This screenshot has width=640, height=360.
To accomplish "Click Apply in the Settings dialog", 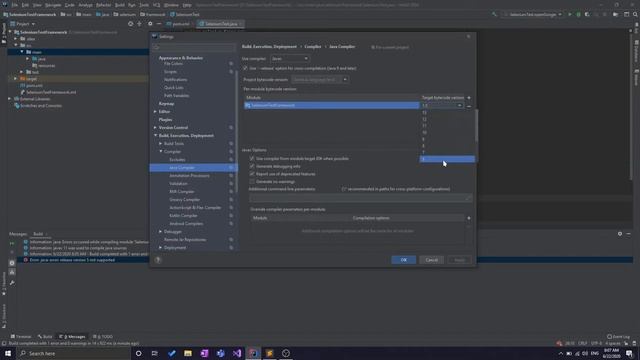I will coord(460,260).
